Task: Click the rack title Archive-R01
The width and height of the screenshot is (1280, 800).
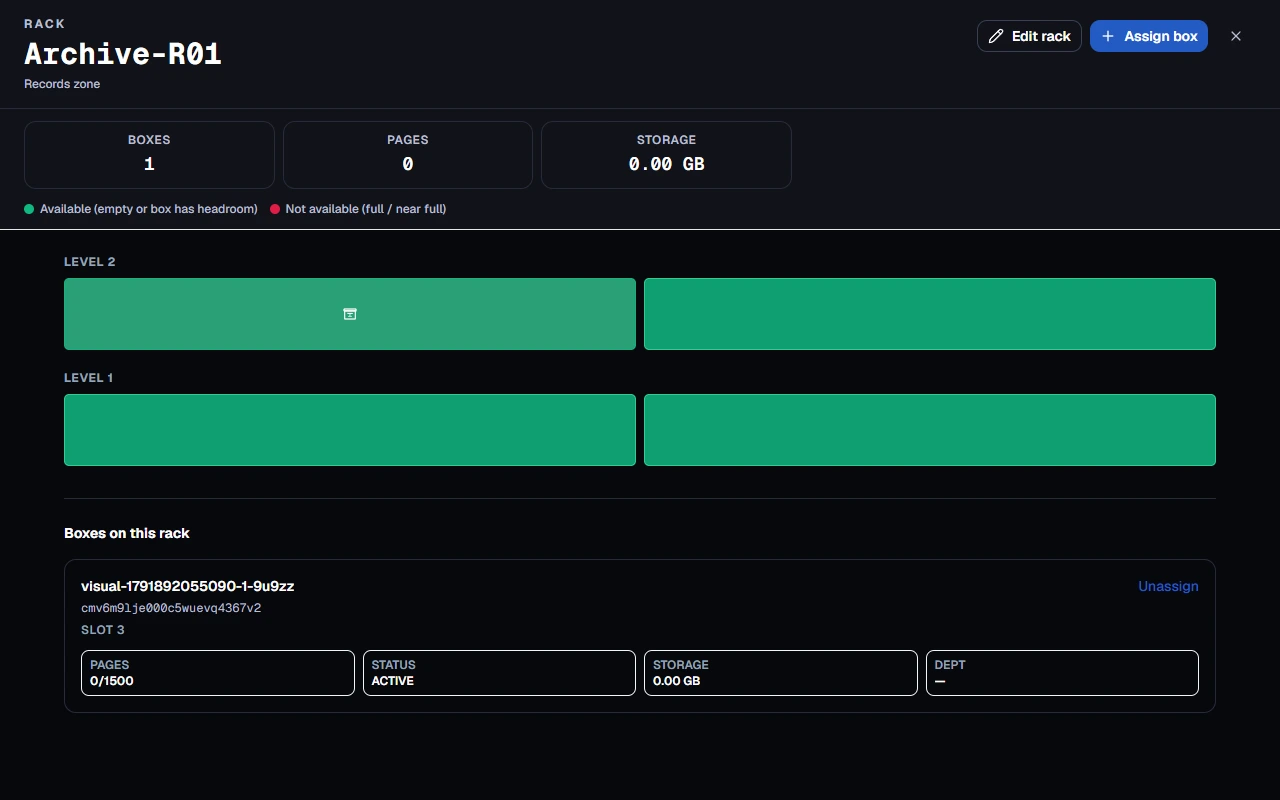Action: [x=123, y=54]
